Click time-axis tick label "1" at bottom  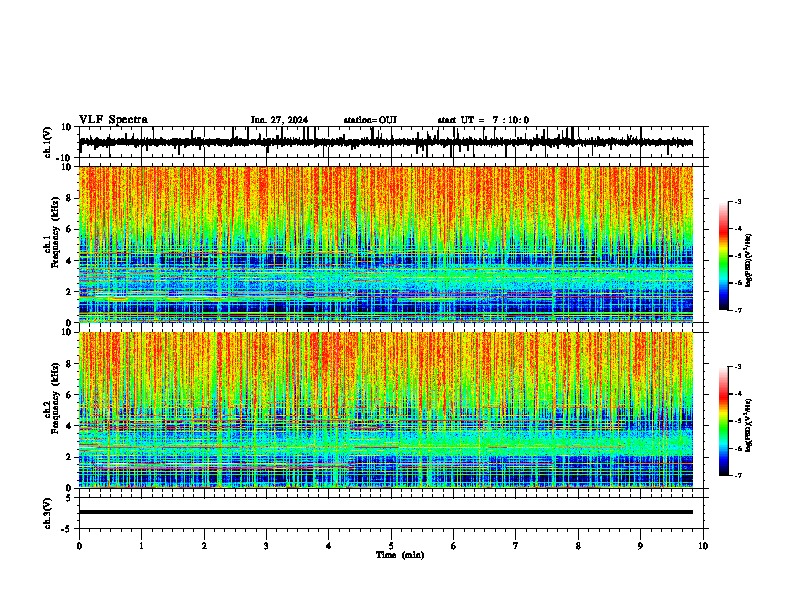[141, 546]
